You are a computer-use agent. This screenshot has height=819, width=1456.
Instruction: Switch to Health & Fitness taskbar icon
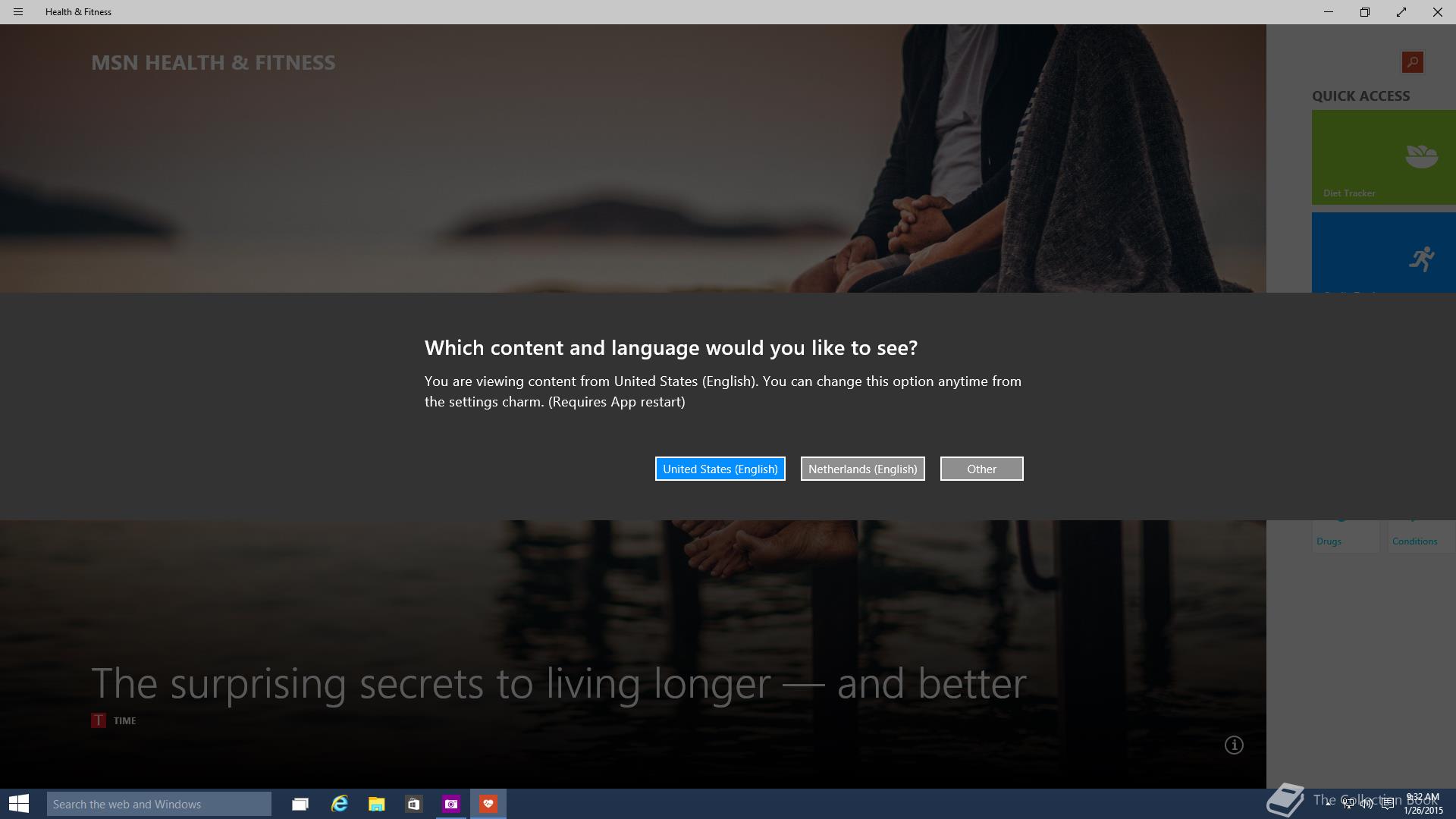488,804
